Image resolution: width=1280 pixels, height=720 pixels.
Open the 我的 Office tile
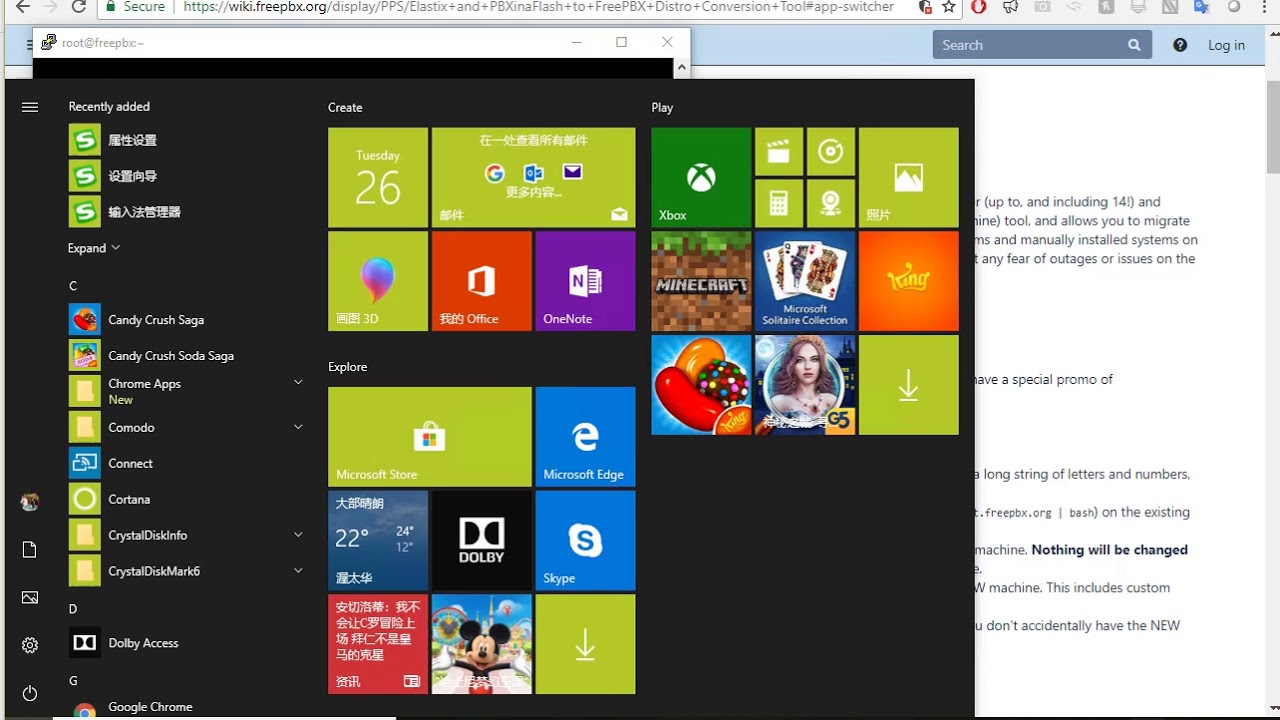[x=482, y=281]
